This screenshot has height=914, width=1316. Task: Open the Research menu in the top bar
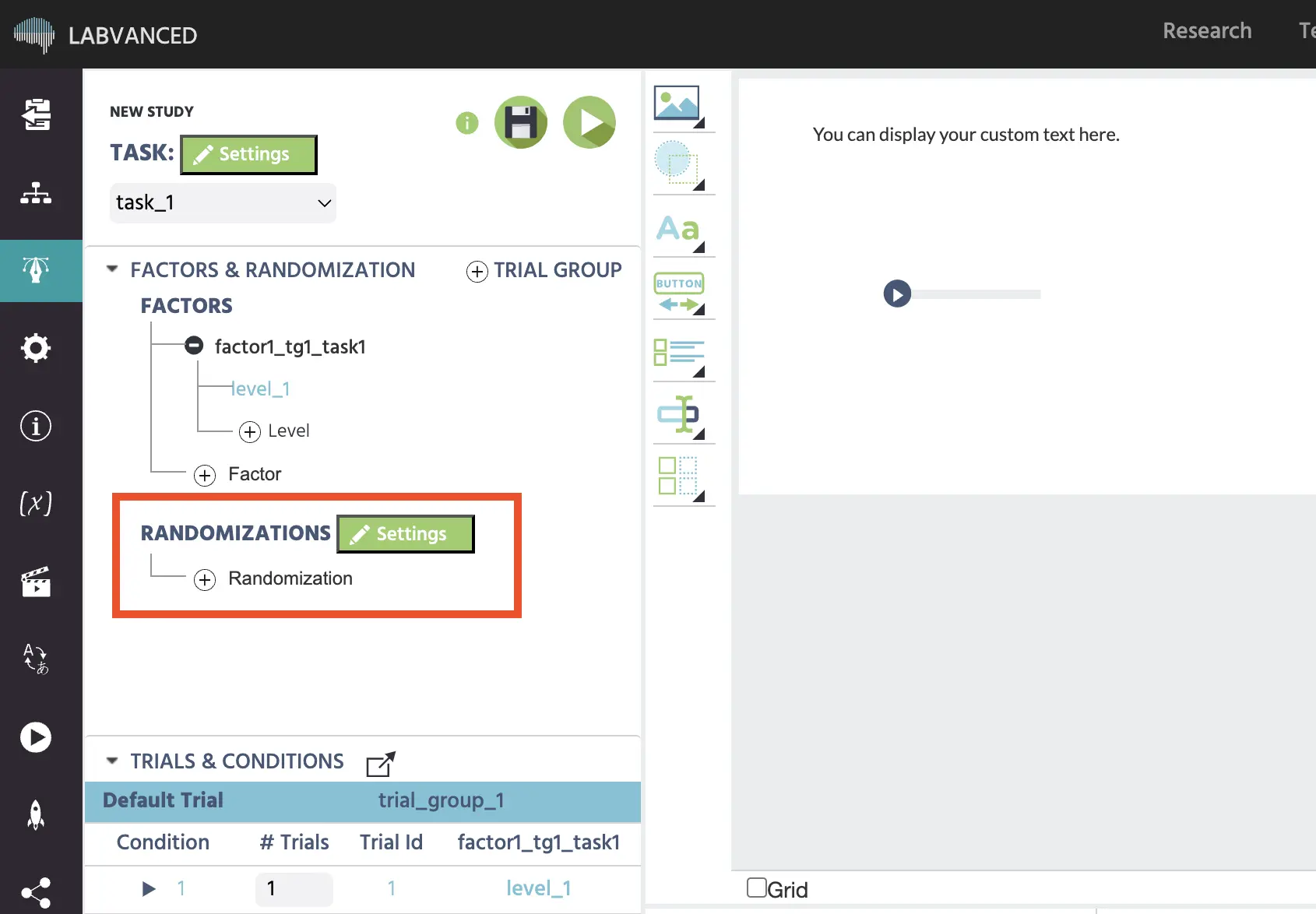click(x=1206, y=30)
